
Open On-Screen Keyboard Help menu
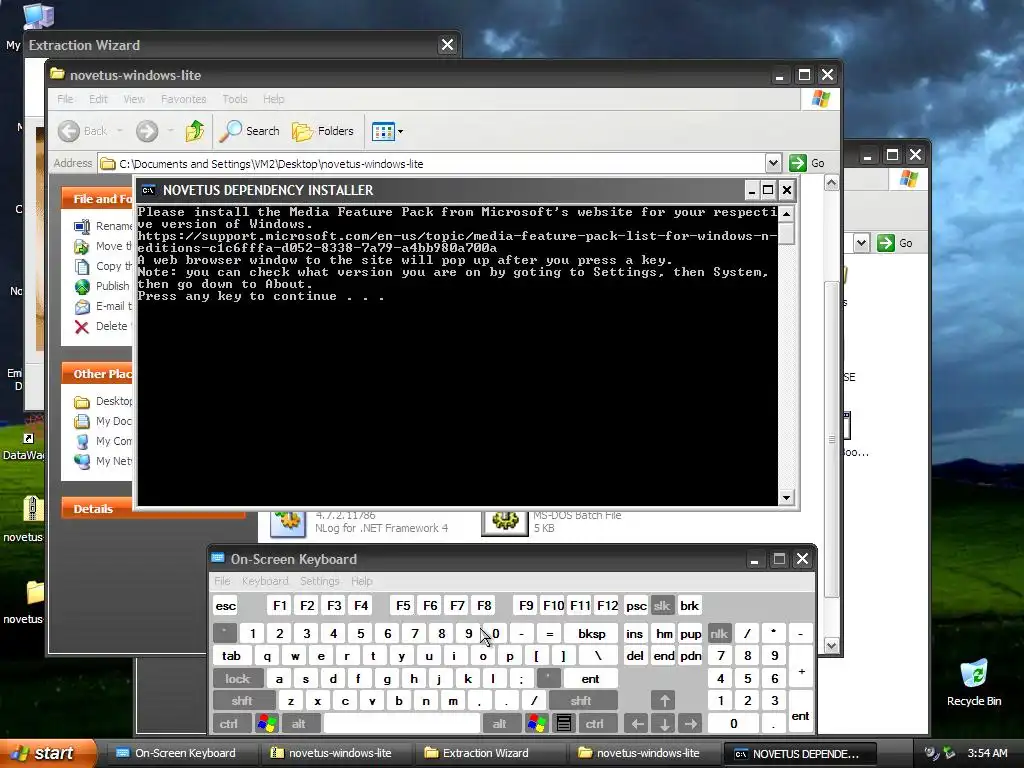click(x=361, y=581)
